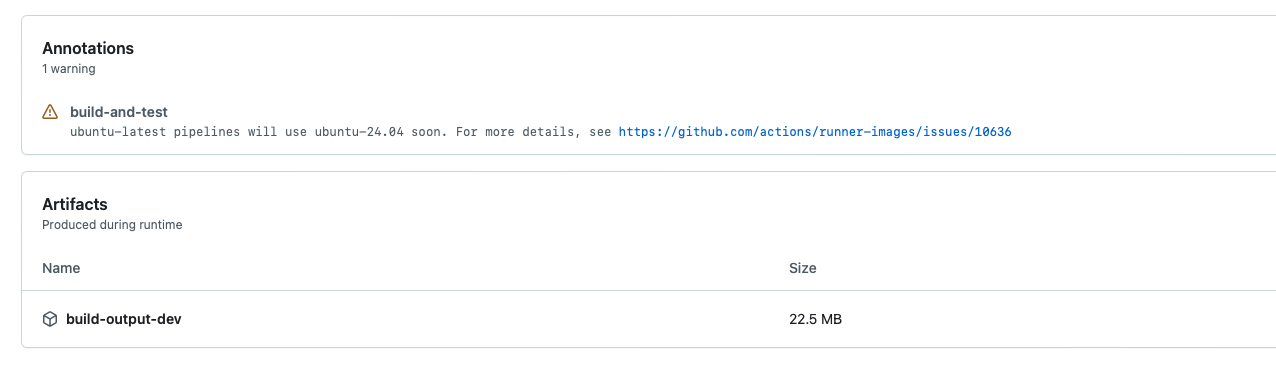Download the build-output-dev artifact

pos(123,319)
